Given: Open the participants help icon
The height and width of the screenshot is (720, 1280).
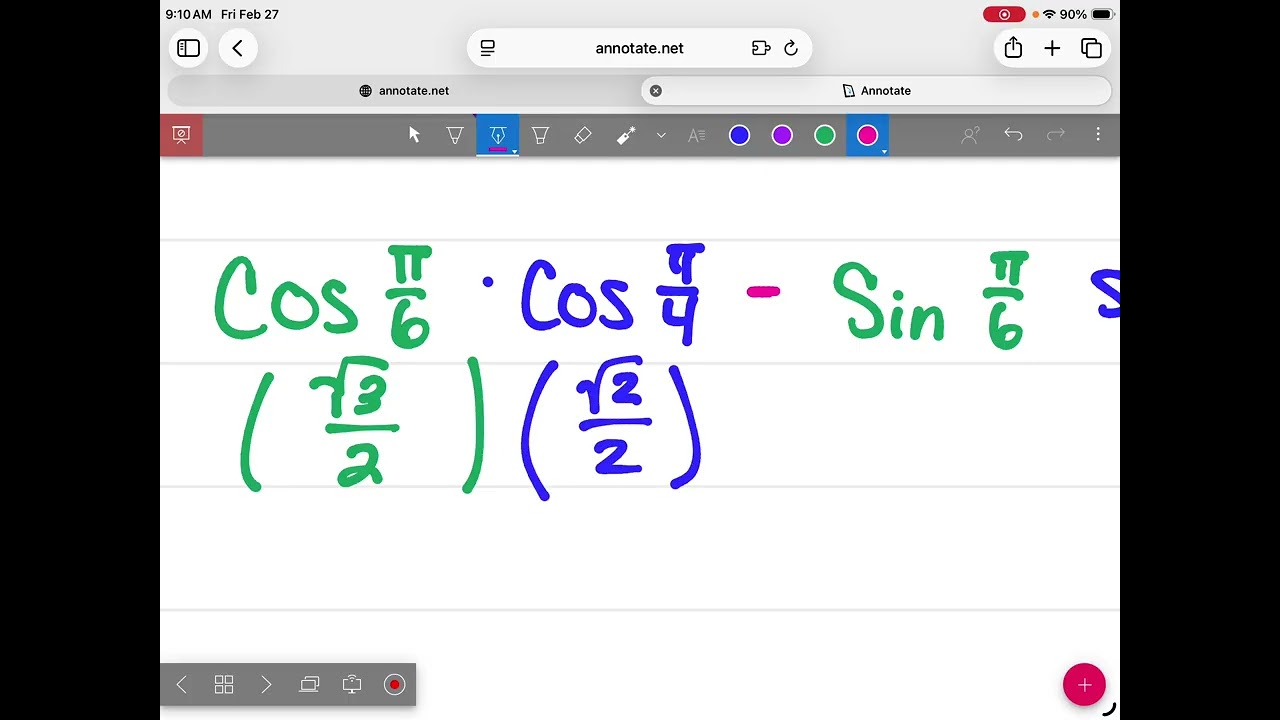Looking at the screenshot, I should (970, 135).
